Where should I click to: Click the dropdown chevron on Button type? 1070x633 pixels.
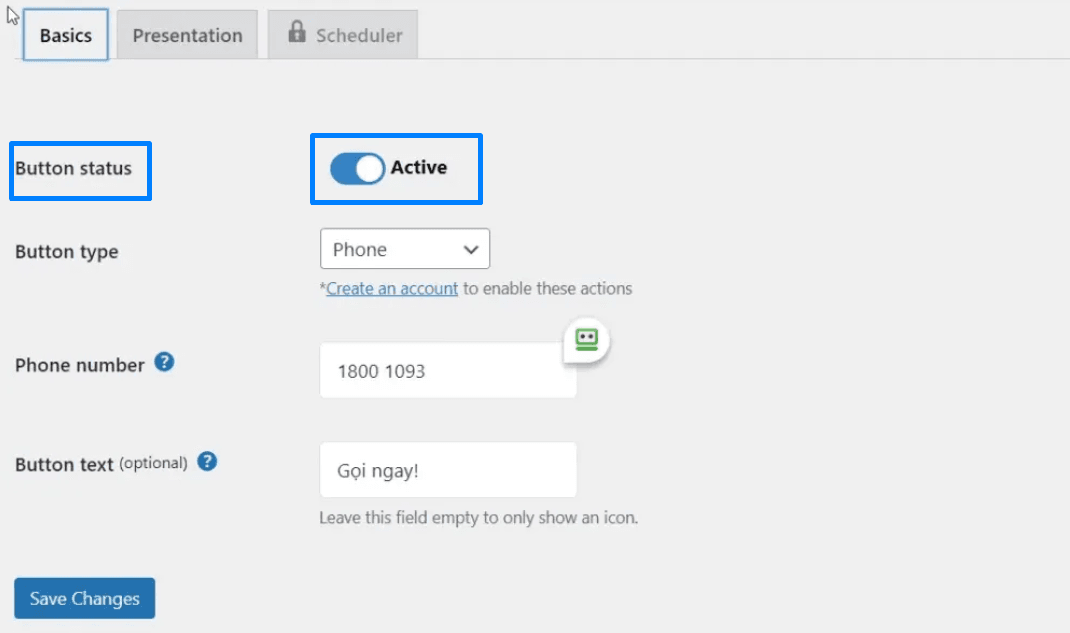471,248
